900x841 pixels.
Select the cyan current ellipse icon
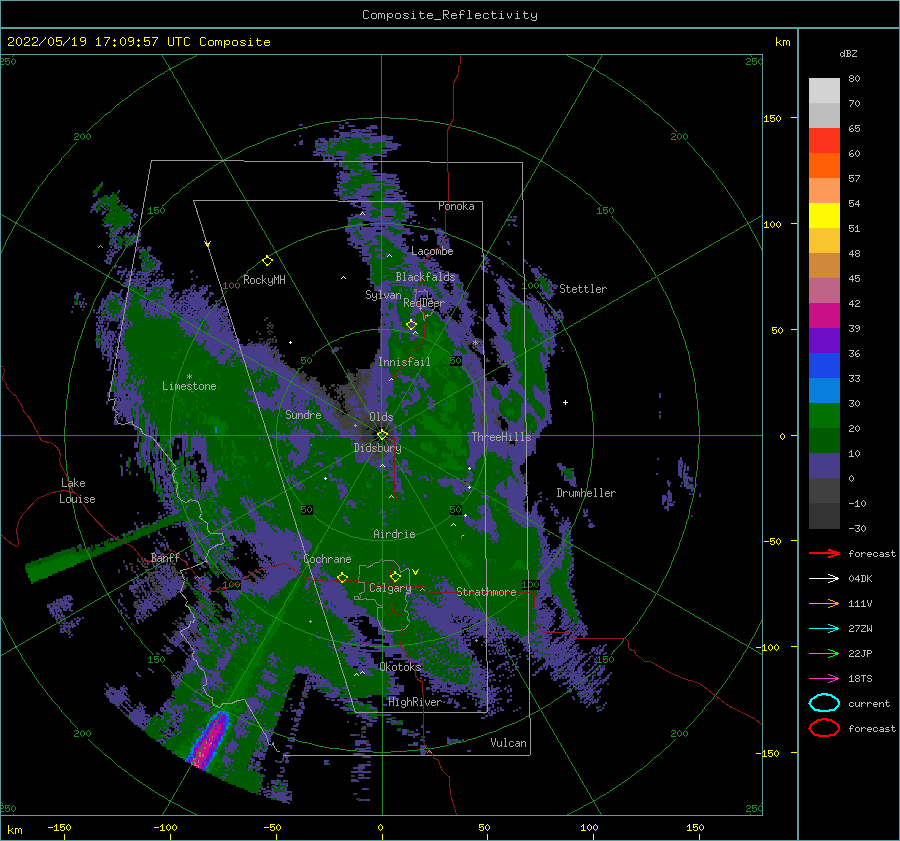tap(824, 703)
